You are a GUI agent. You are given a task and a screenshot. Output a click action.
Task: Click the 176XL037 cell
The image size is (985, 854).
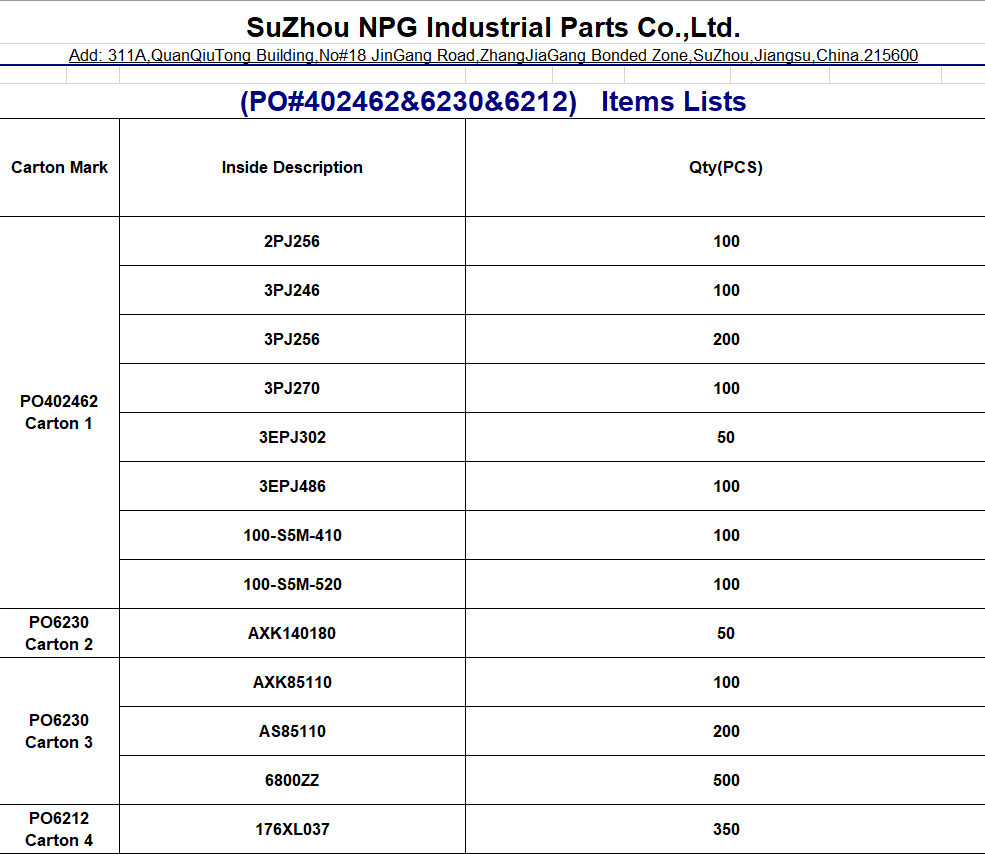click(292, 829)
